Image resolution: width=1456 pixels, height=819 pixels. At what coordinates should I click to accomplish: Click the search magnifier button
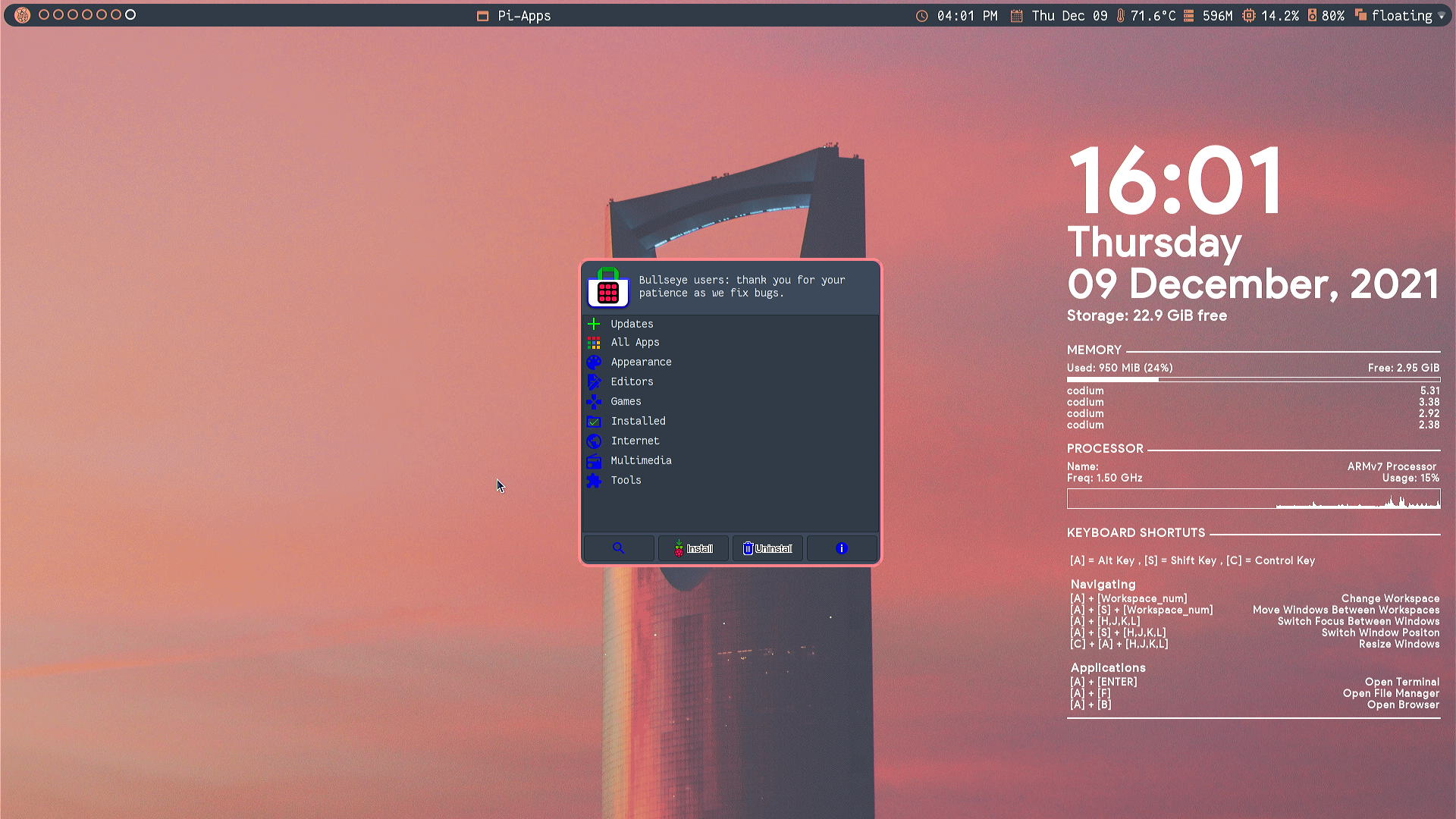coord(618,548)
